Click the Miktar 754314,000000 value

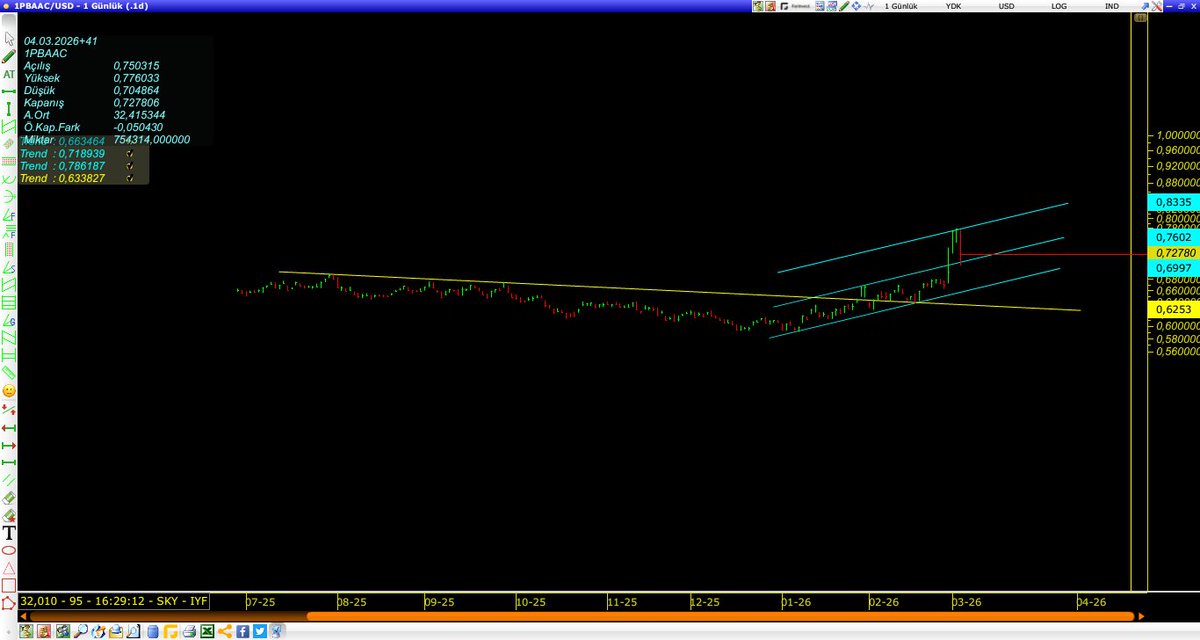[x=151, y=140]
